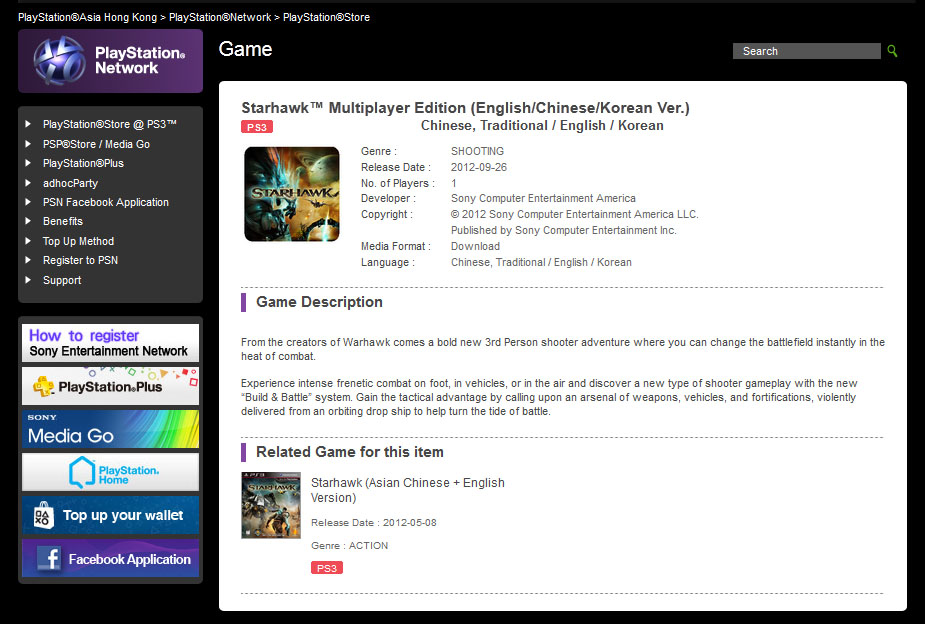Viewport: 925px width, 624px height.
Task: Click the related game's Genre : ACTION text
Action: pos(350,546)
